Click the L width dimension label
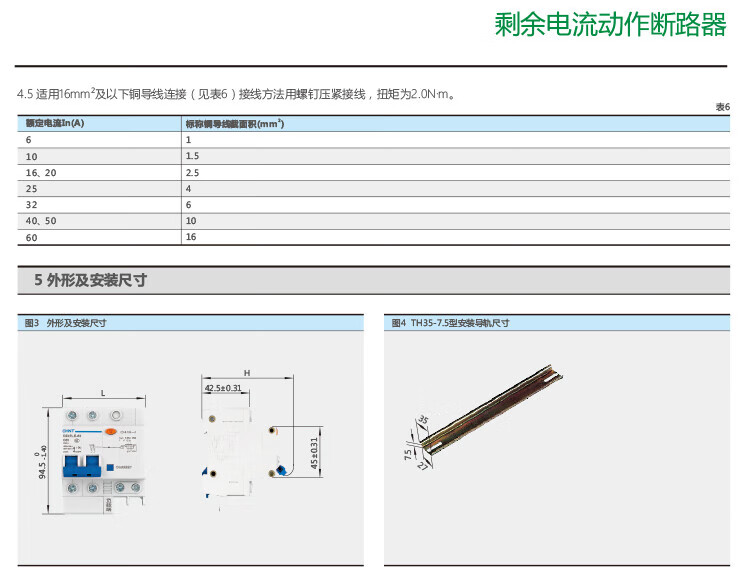Image resolution: width=750 pixels, height=576 pixels. click(103, 391)
